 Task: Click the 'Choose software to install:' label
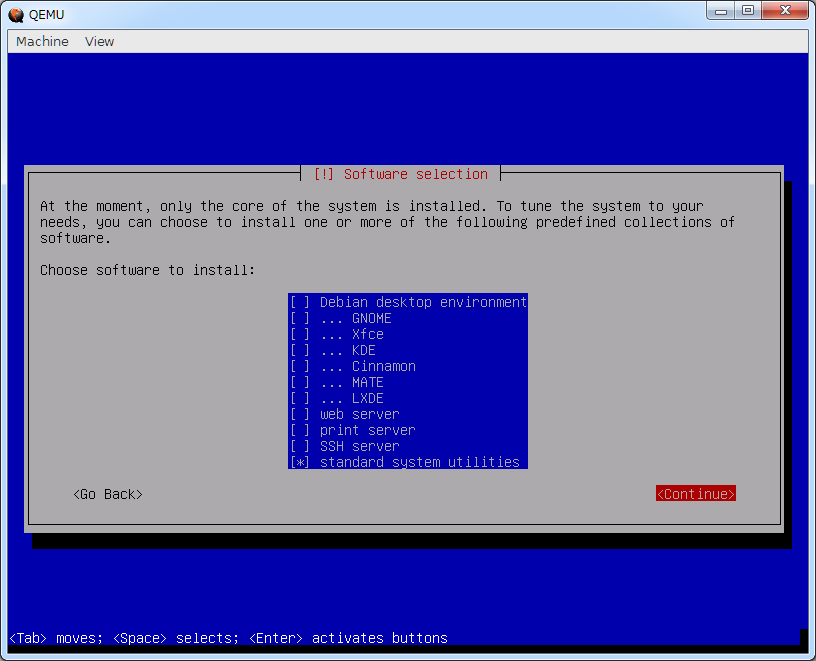pos(148,270)
